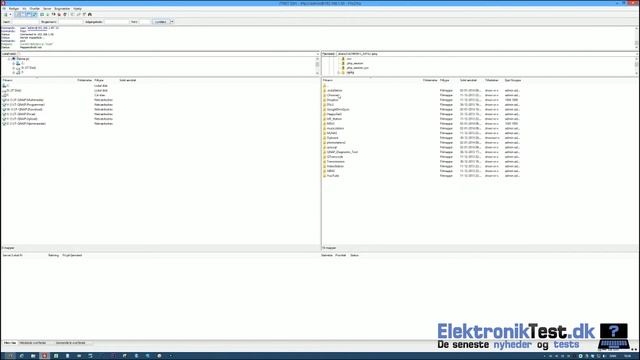Click the local tree vertical scrollbar

(x=318, y=66)
